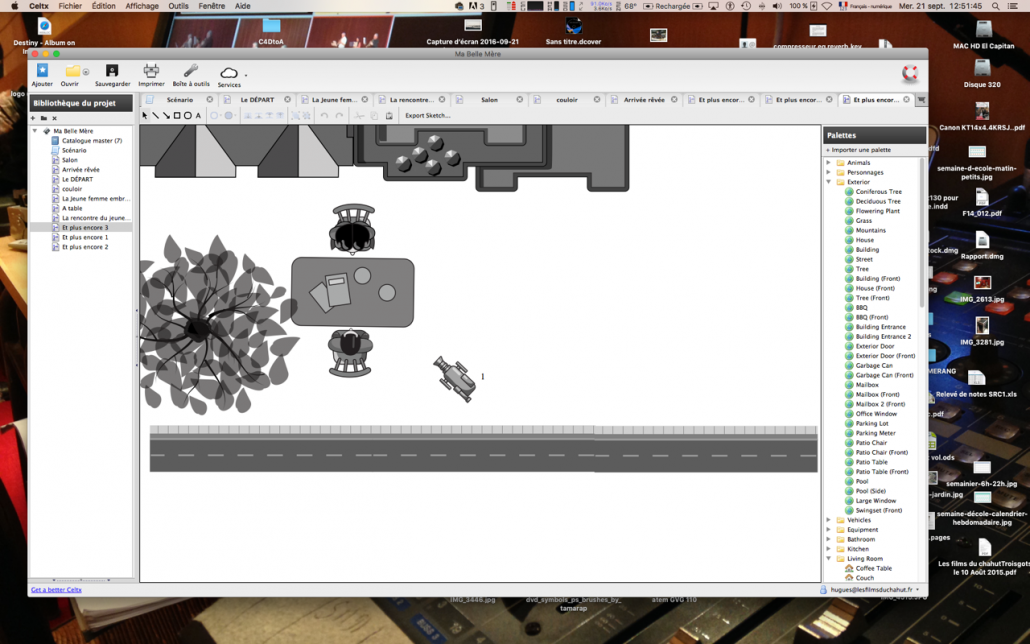Cut selection with scissors icon
Viewport: 1030px width, 644px height.
pos(359,116)
